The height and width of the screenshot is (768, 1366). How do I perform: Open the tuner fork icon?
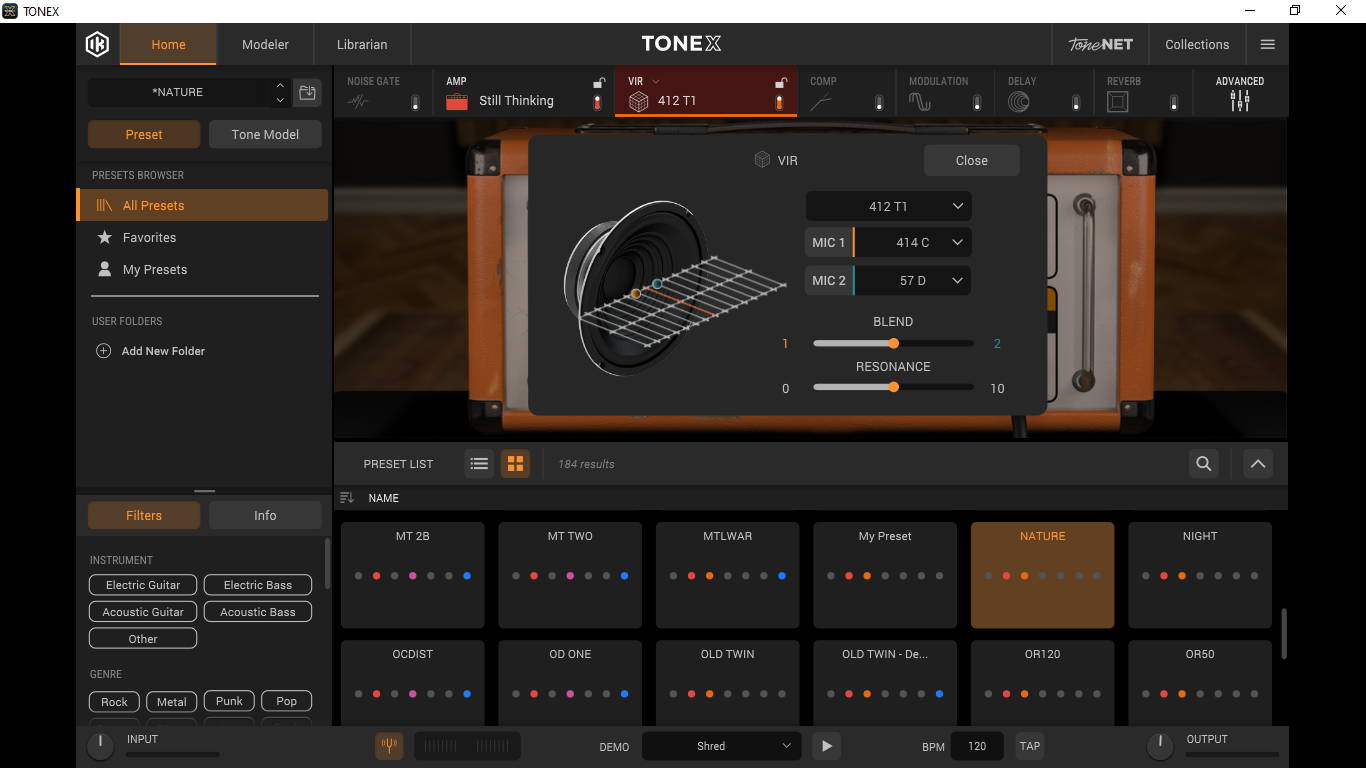(x=389, y=746)
